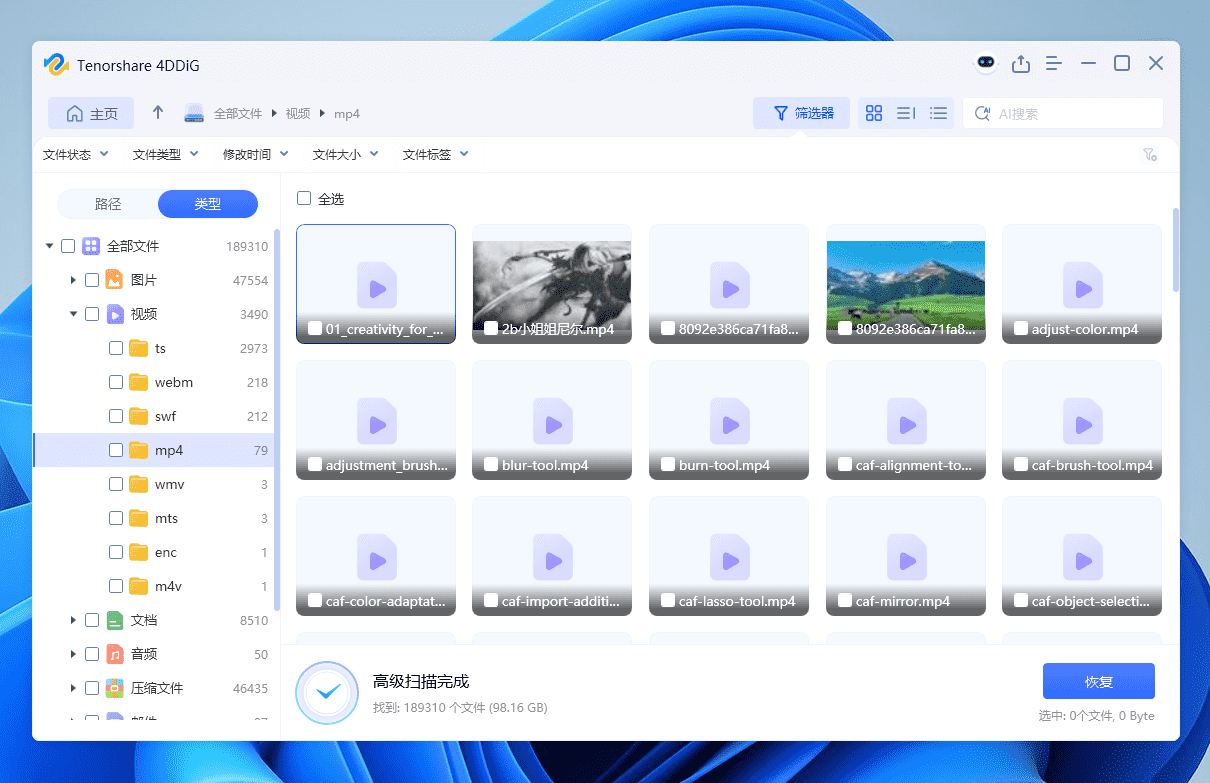The height and width of the screenshot is (783, 1210).
Task: Go to 主页 home screen
Action: tap(90, 113)
